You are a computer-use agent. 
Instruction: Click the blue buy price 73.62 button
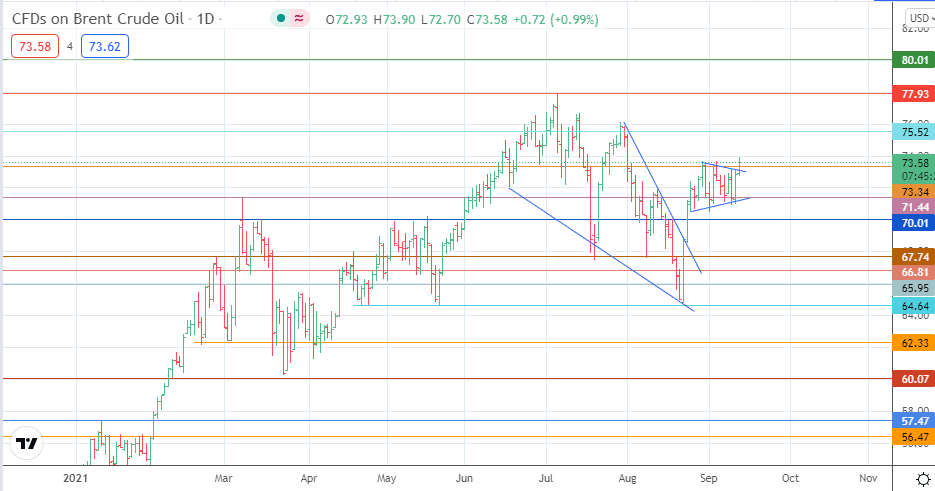click(105, 47)
